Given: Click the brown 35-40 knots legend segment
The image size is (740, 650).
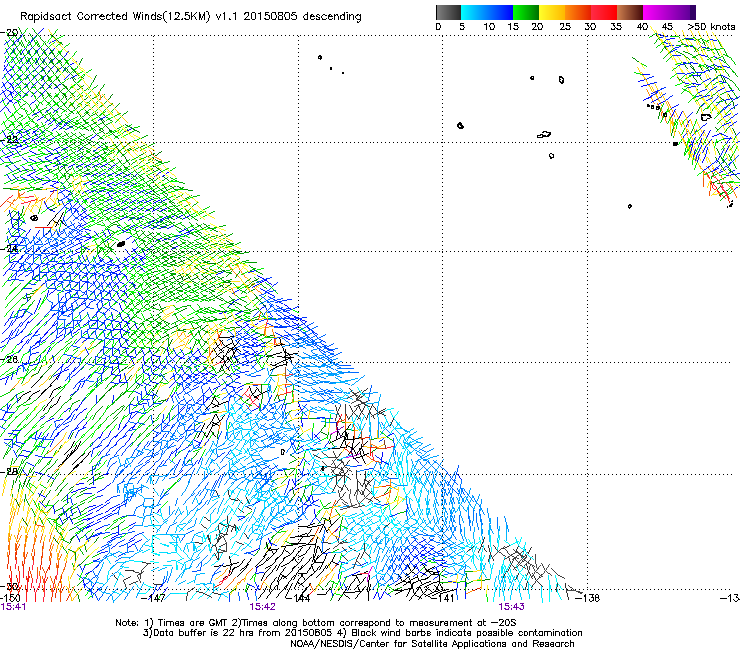Looking at the screenshot, I should click(x=630, y=12).
